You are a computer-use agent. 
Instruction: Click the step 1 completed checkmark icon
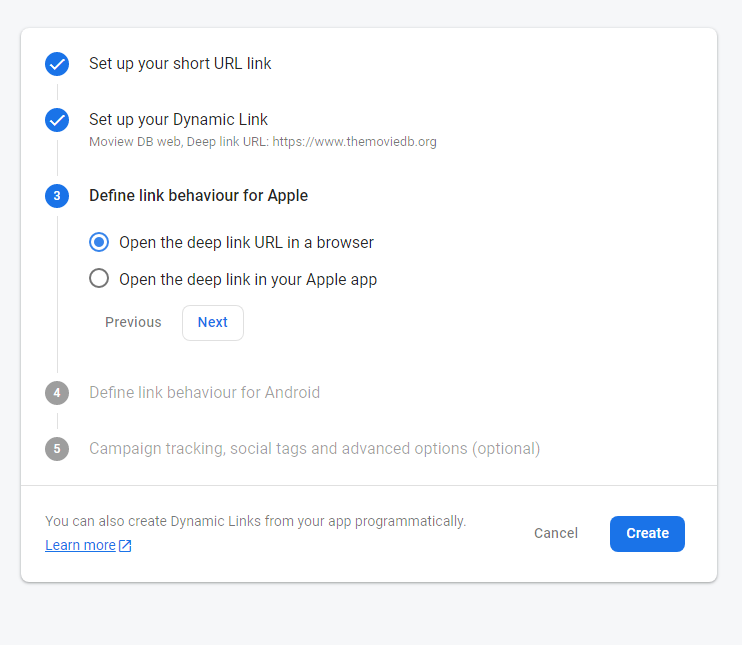tap(57, 64)
